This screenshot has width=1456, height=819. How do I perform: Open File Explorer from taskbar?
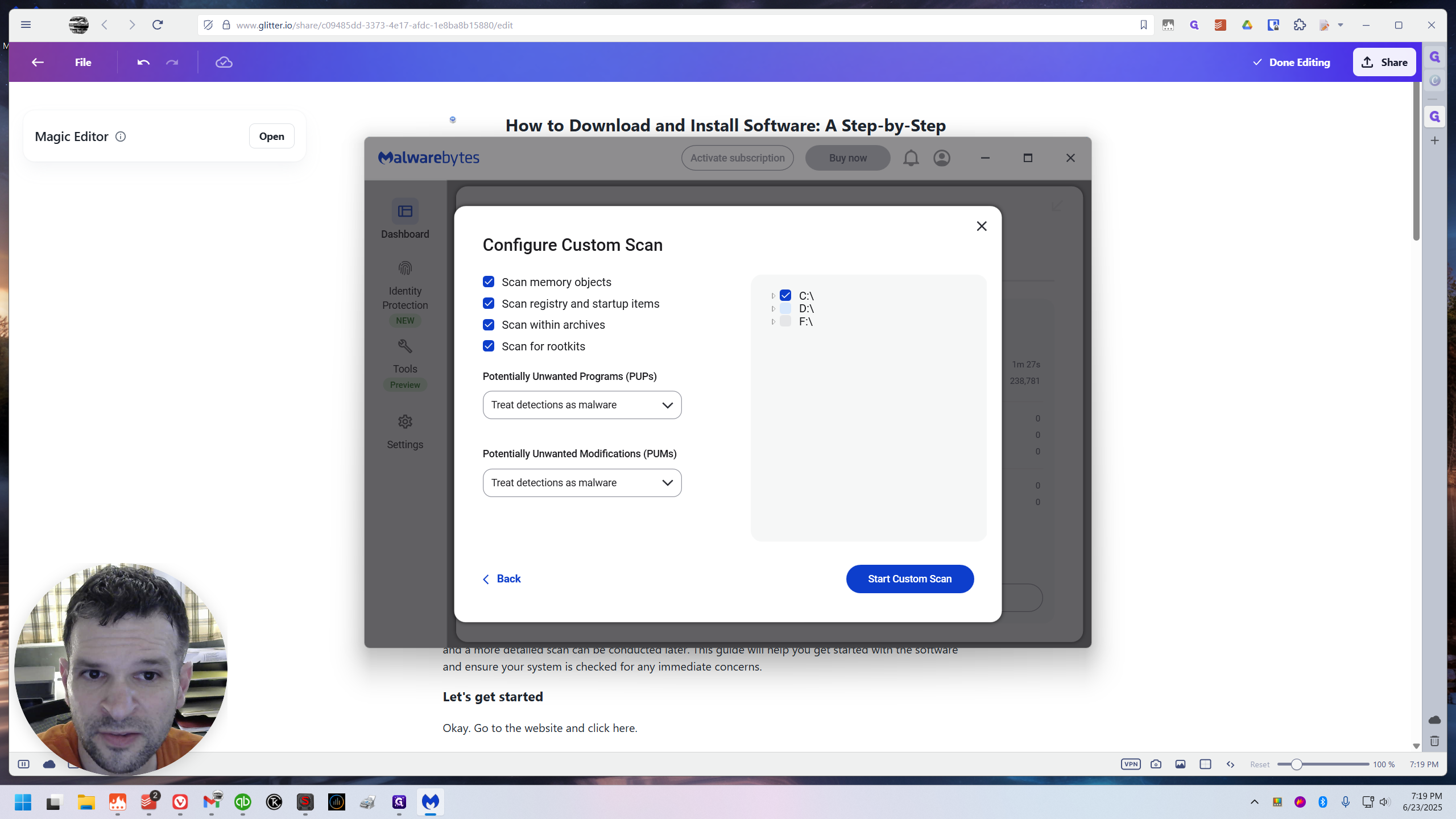86,802
